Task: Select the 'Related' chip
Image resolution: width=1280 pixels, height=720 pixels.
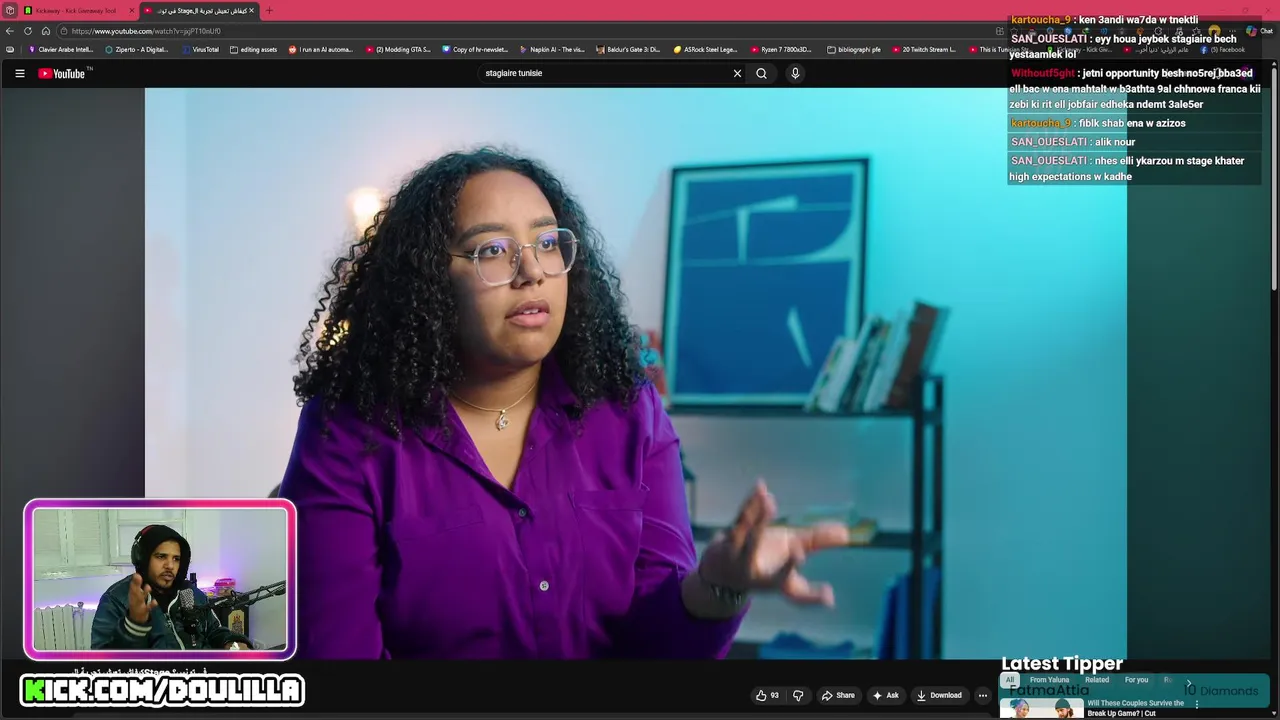Action: tap(1097, 680)
